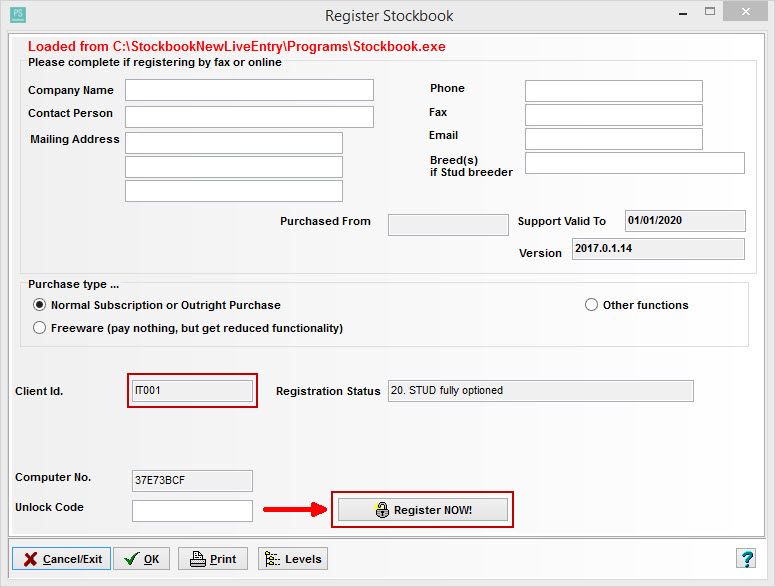Click the Computer No. field 37E73BCF

coord(192,481)
